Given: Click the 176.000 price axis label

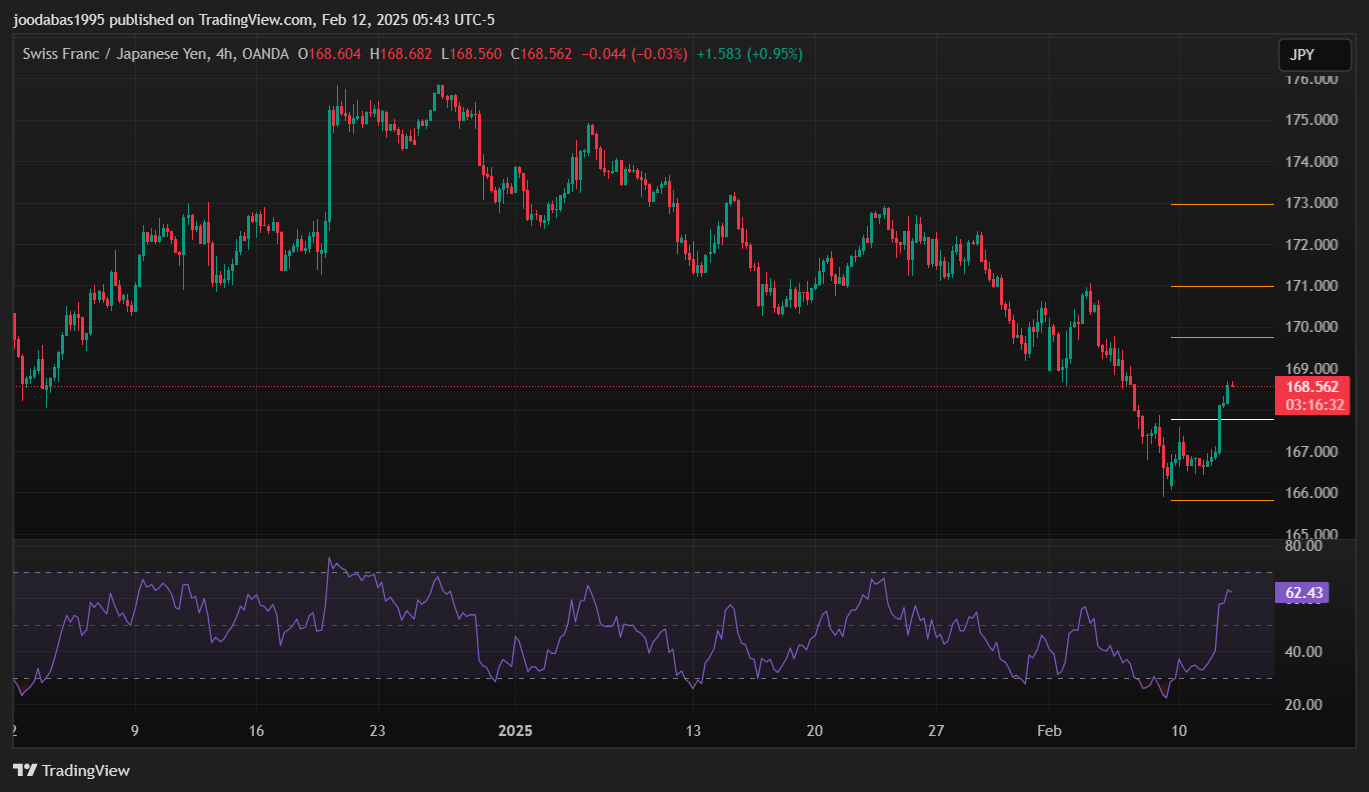Looking at the screenshot, I should click(x=1312, y=79).
